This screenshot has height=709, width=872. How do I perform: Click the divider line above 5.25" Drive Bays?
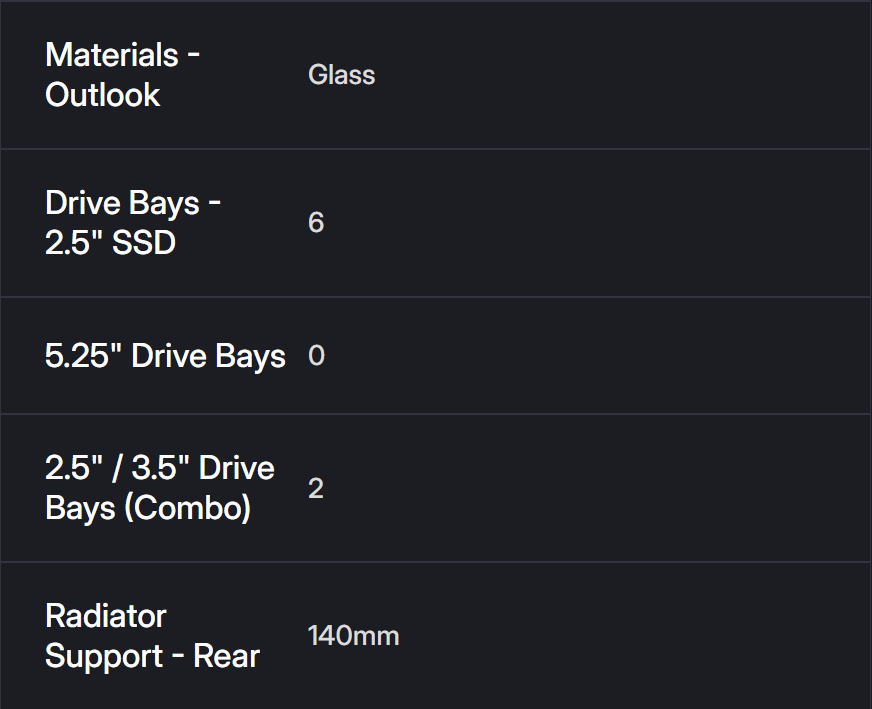(x=436, y=297)
